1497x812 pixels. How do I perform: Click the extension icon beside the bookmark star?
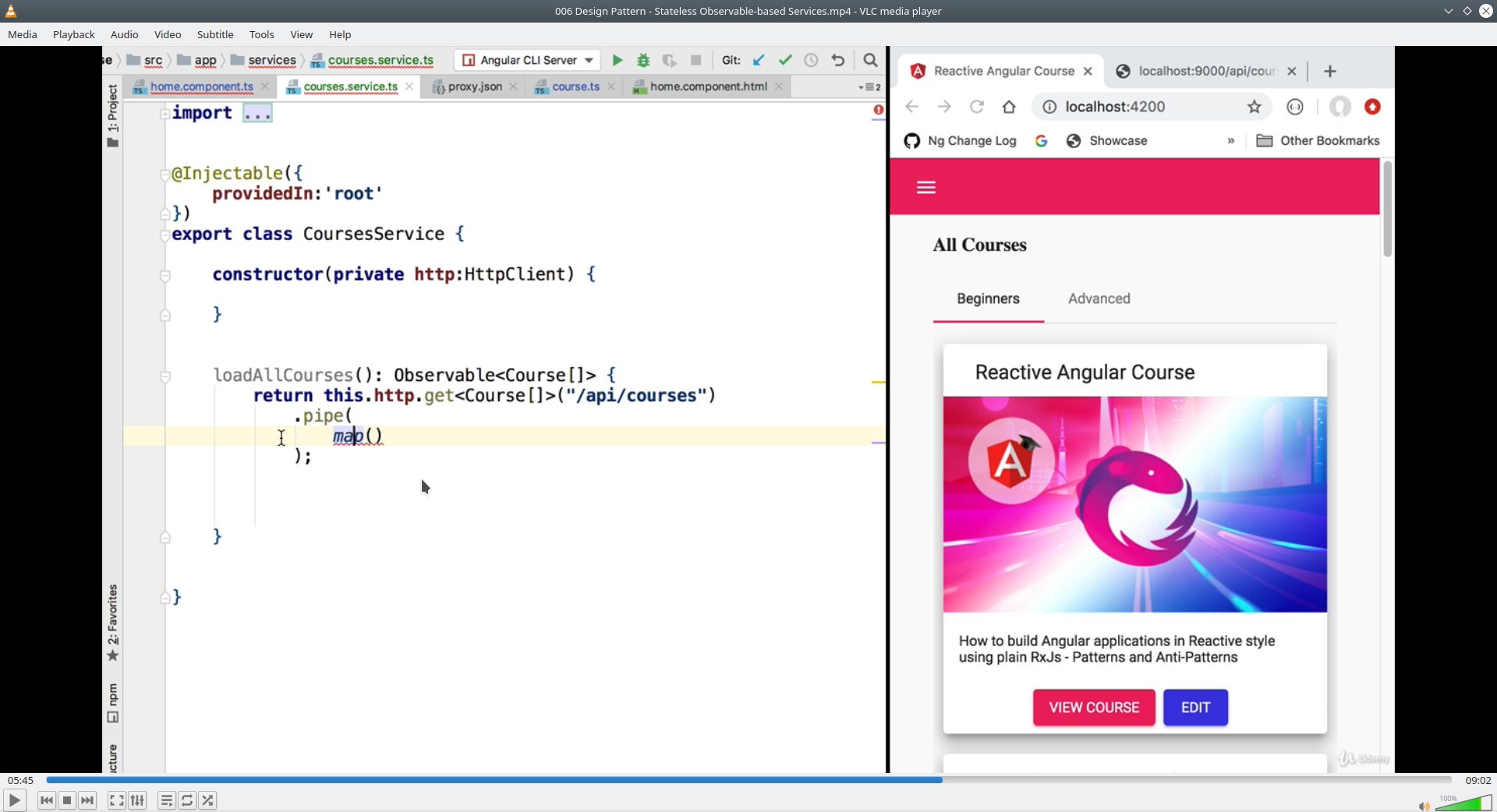[x=1295, y=107]
